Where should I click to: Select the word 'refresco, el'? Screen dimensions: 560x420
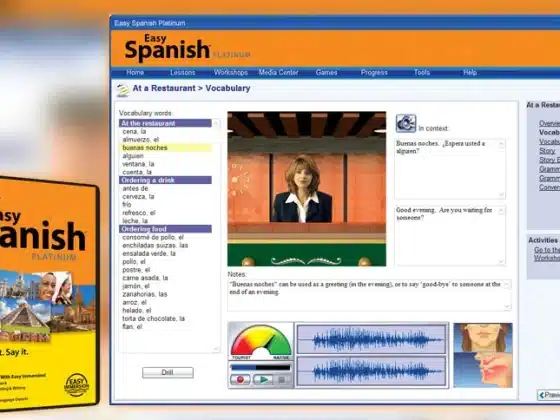[139, 213]
